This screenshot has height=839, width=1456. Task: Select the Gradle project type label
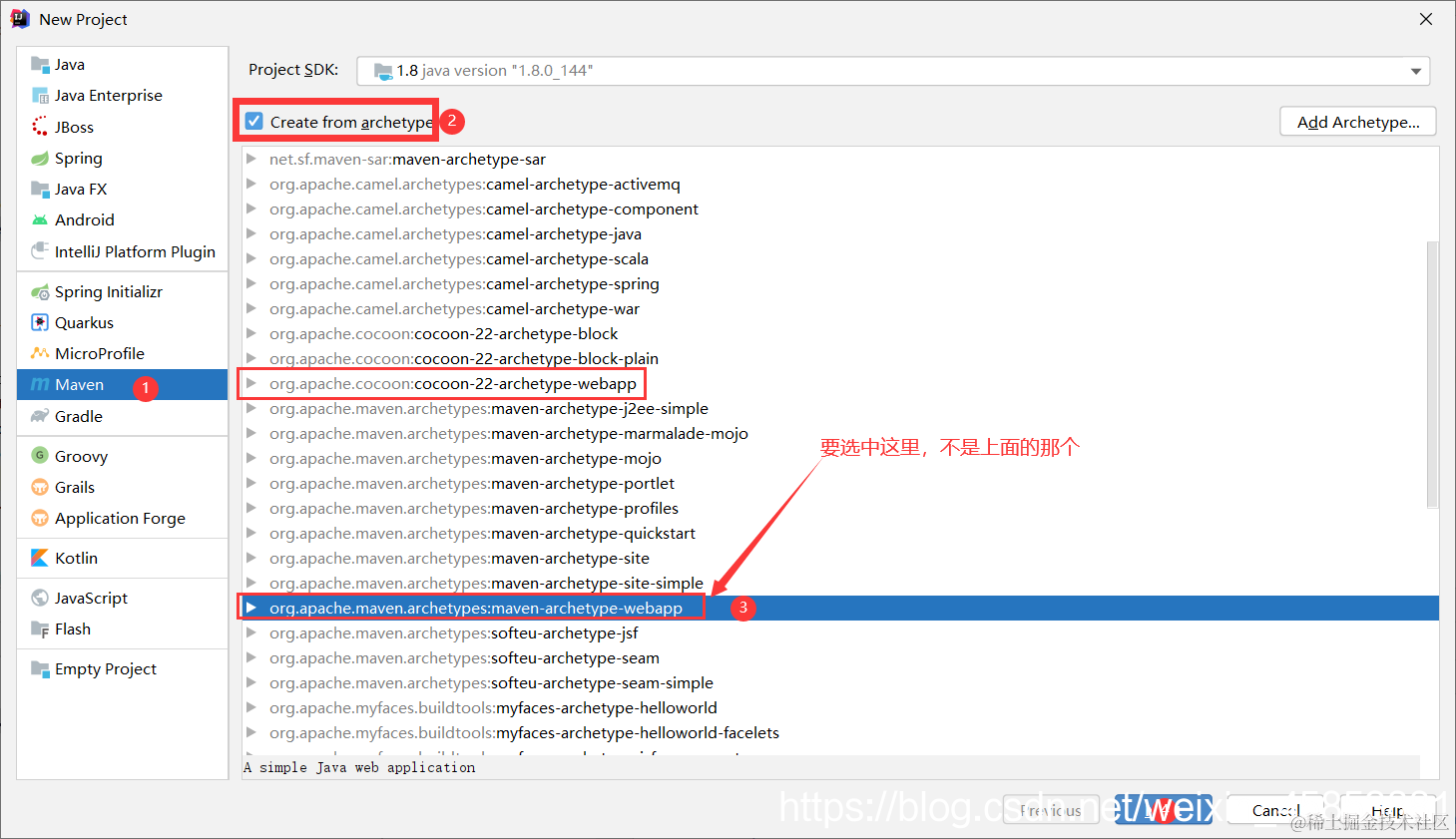click(x=79, y=416)
